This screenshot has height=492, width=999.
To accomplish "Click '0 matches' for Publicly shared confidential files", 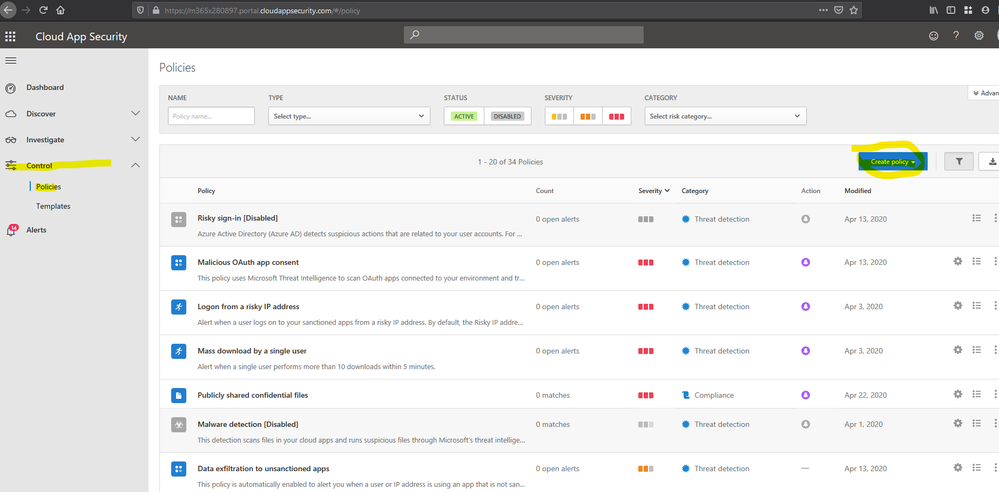I will [x=552, y=395].
